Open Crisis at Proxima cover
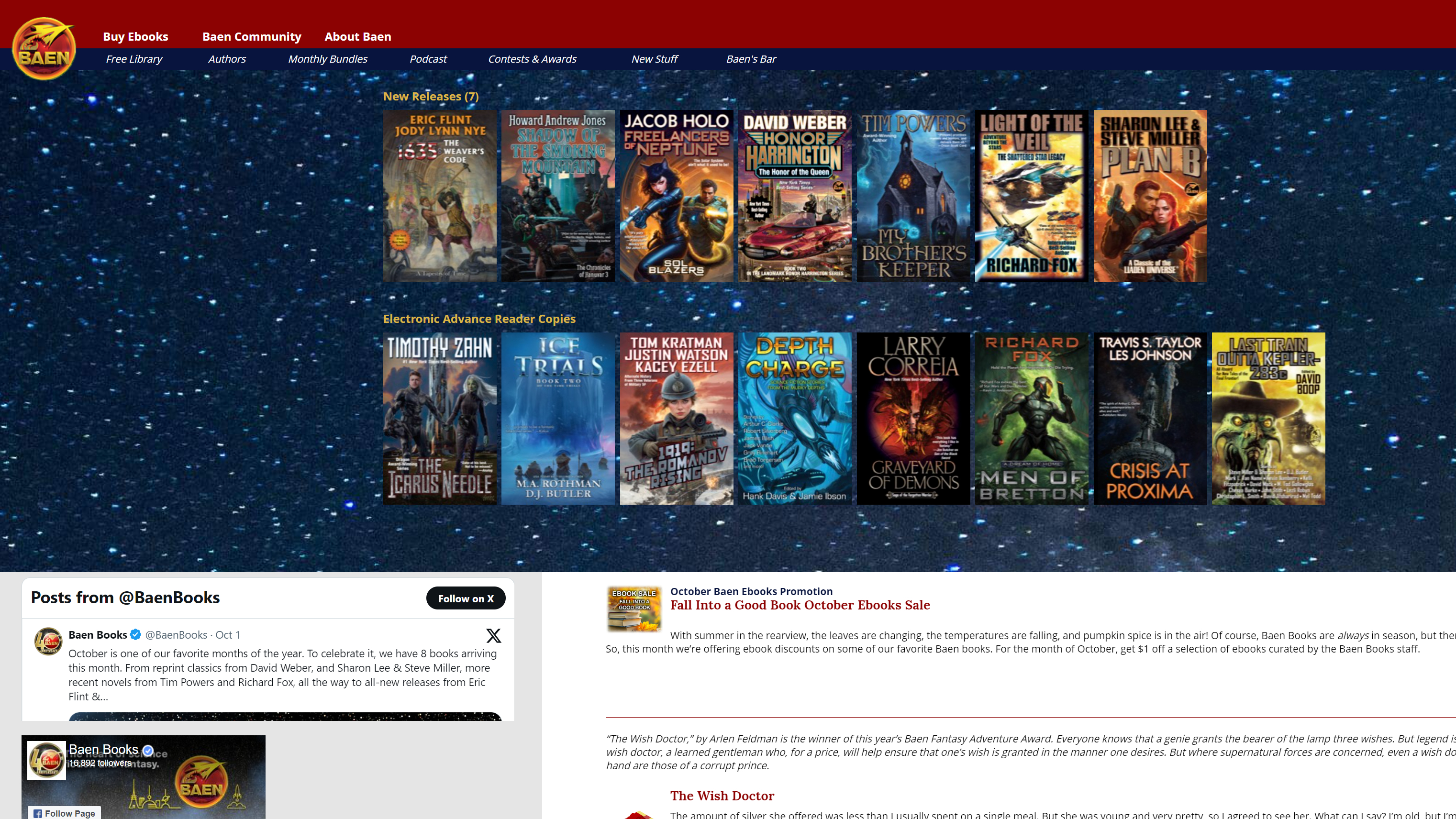 coord(1150,418)
